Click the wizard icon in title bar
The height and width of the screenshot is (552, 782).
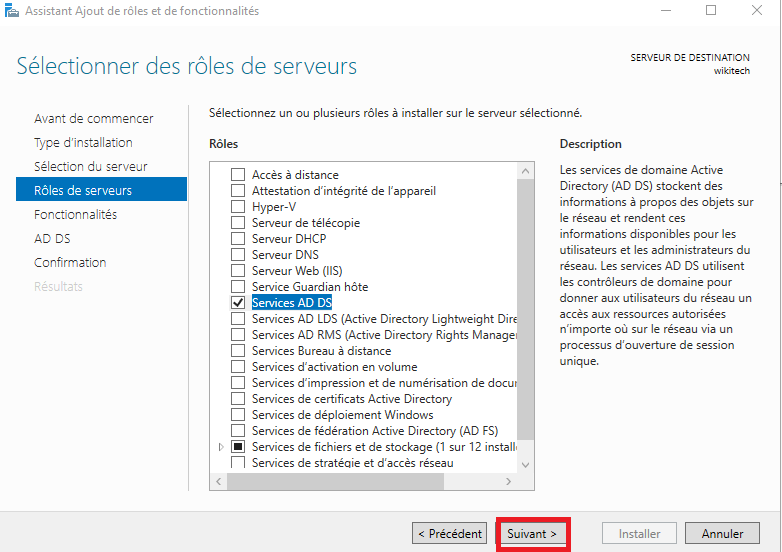11,11
